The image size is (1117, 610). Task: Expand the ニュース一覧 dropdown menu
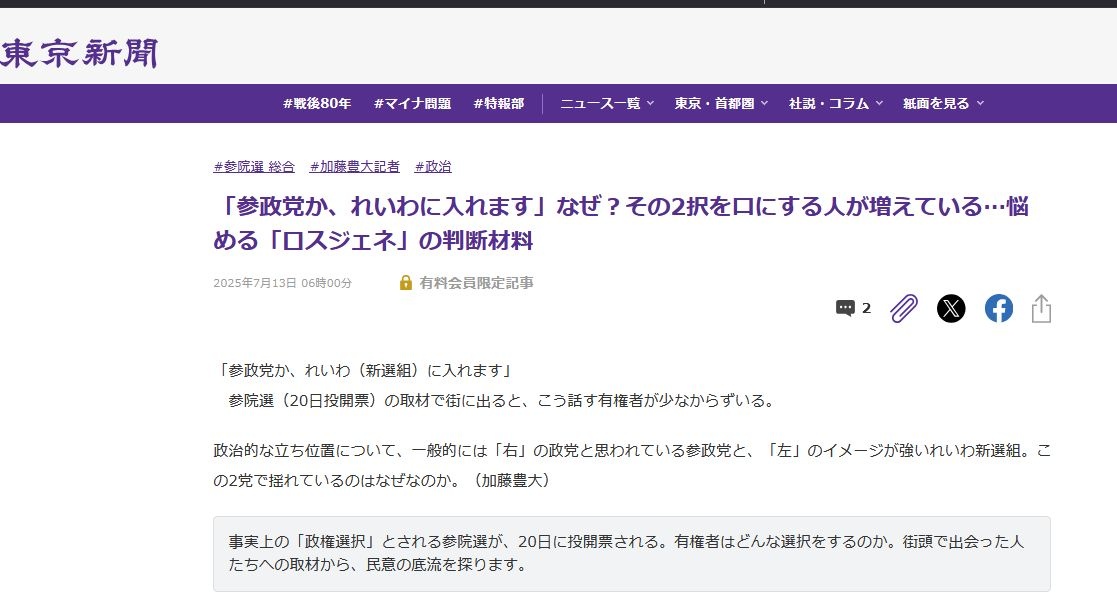coord(607,103)
